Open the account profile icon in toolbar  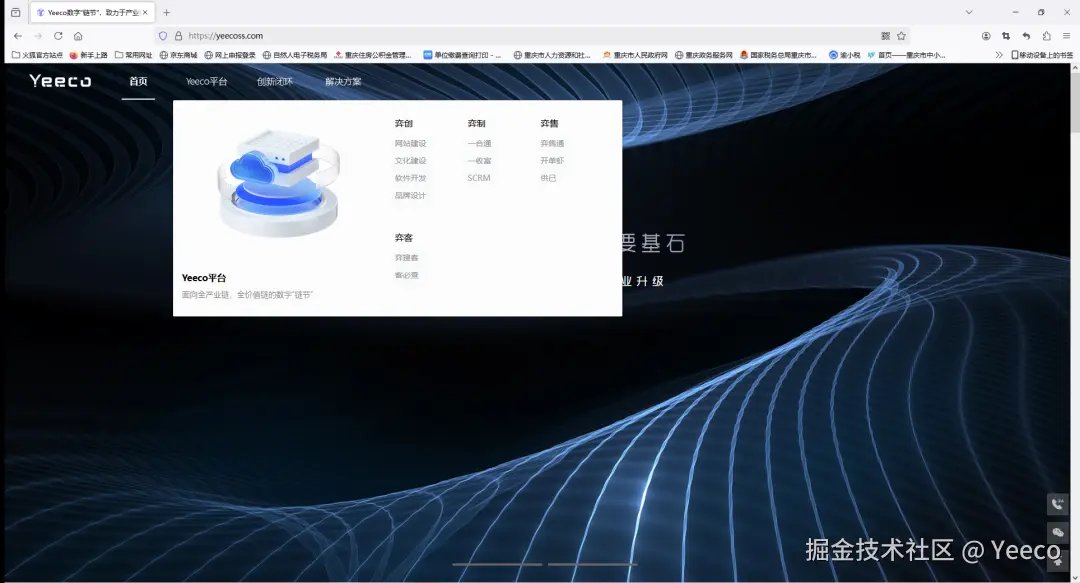click(x=986, y=36)
